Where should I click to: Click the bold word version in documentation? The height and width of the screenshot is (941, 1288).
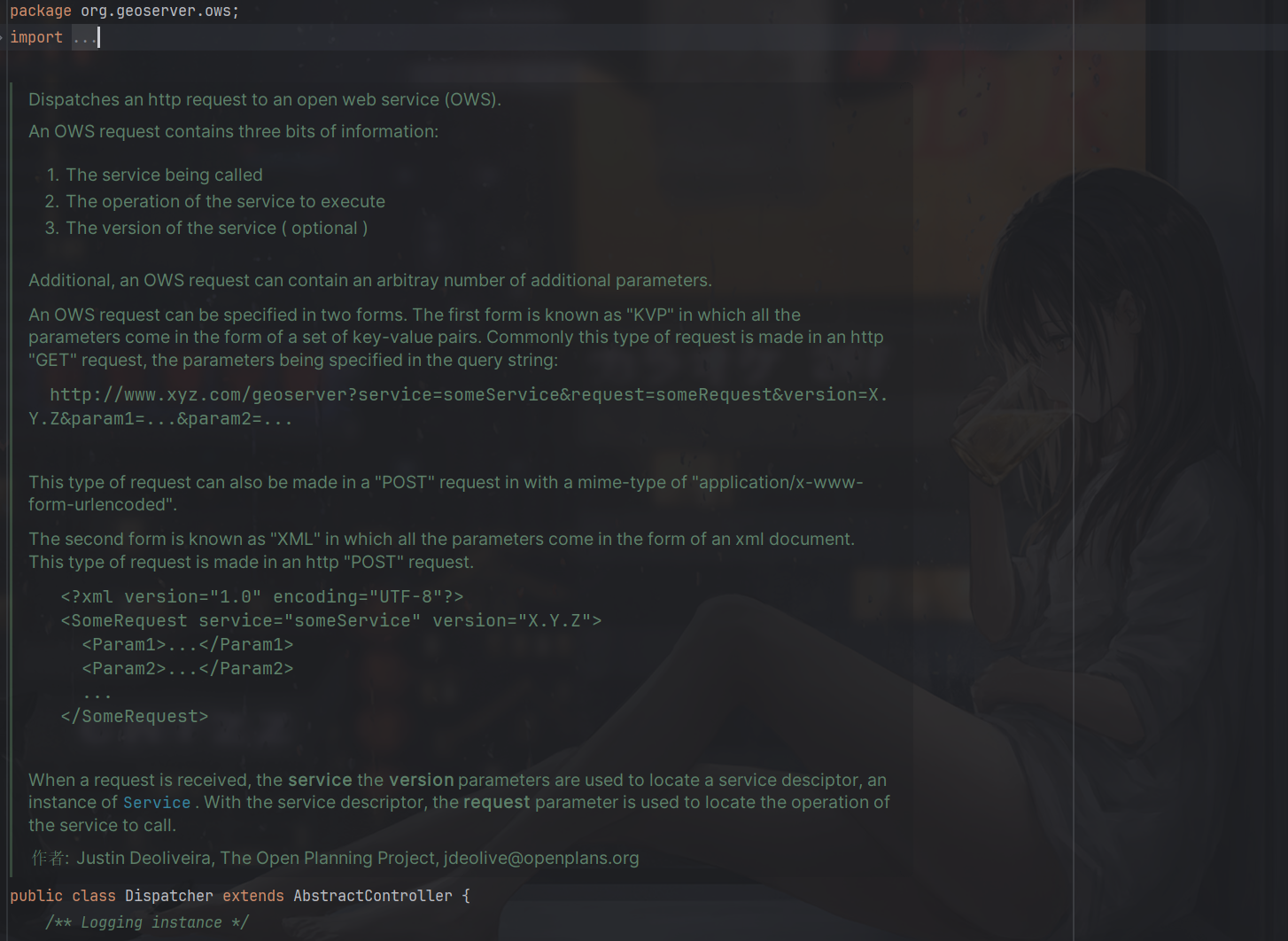pyautogui.click(x=421, y=780)
